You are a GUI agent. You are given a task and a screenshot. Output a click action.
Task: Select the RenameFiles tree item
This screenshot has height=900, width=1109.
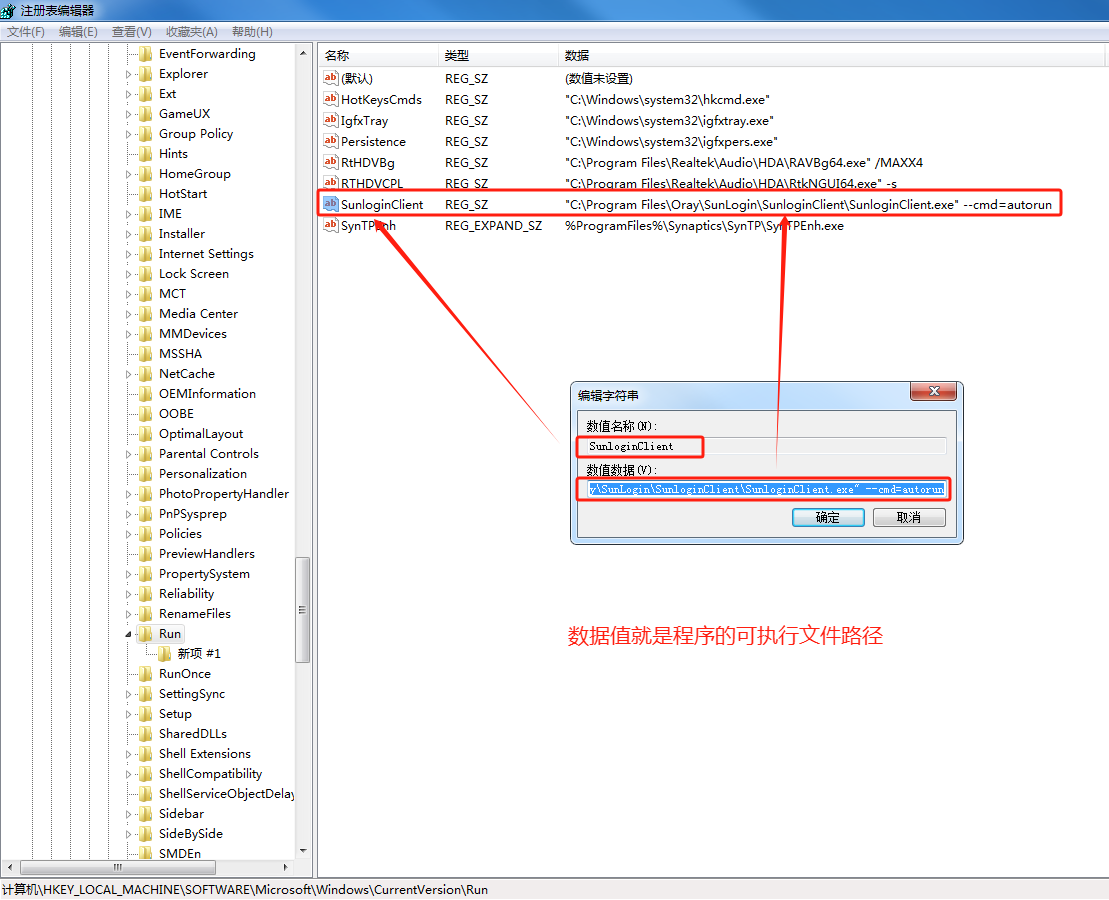pyautogui.click(x=194, y=613)
